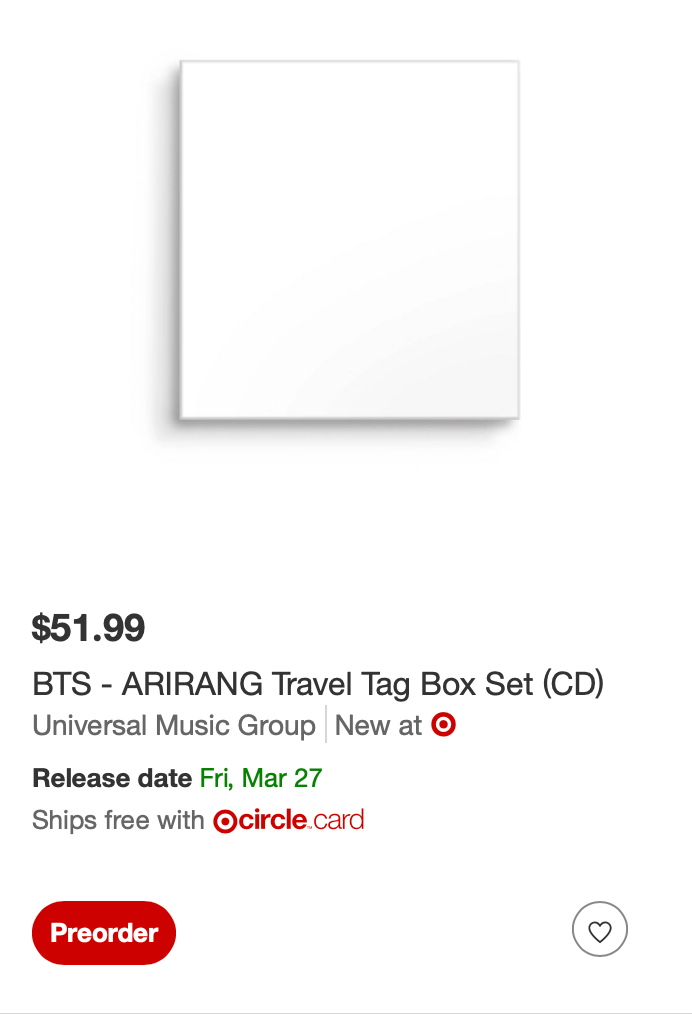Click the 'card' word in the Circle Card logo
This screenshot has width=692, height=1014.
[x=339, y=821]
